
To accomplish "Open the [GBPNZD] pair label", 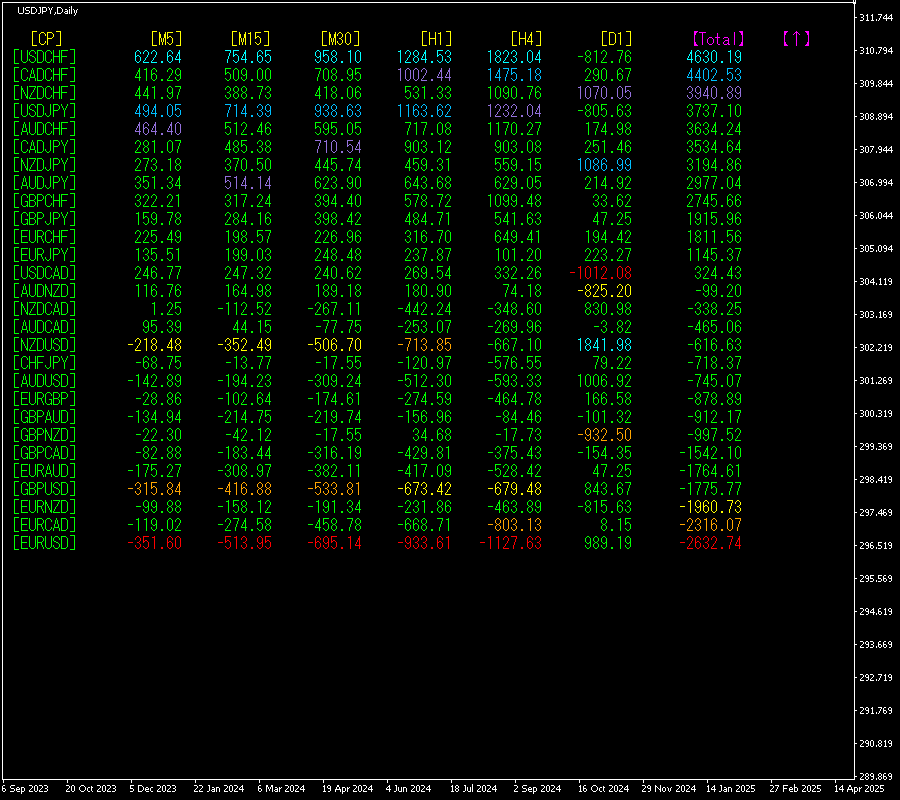I will pos(45,435).
